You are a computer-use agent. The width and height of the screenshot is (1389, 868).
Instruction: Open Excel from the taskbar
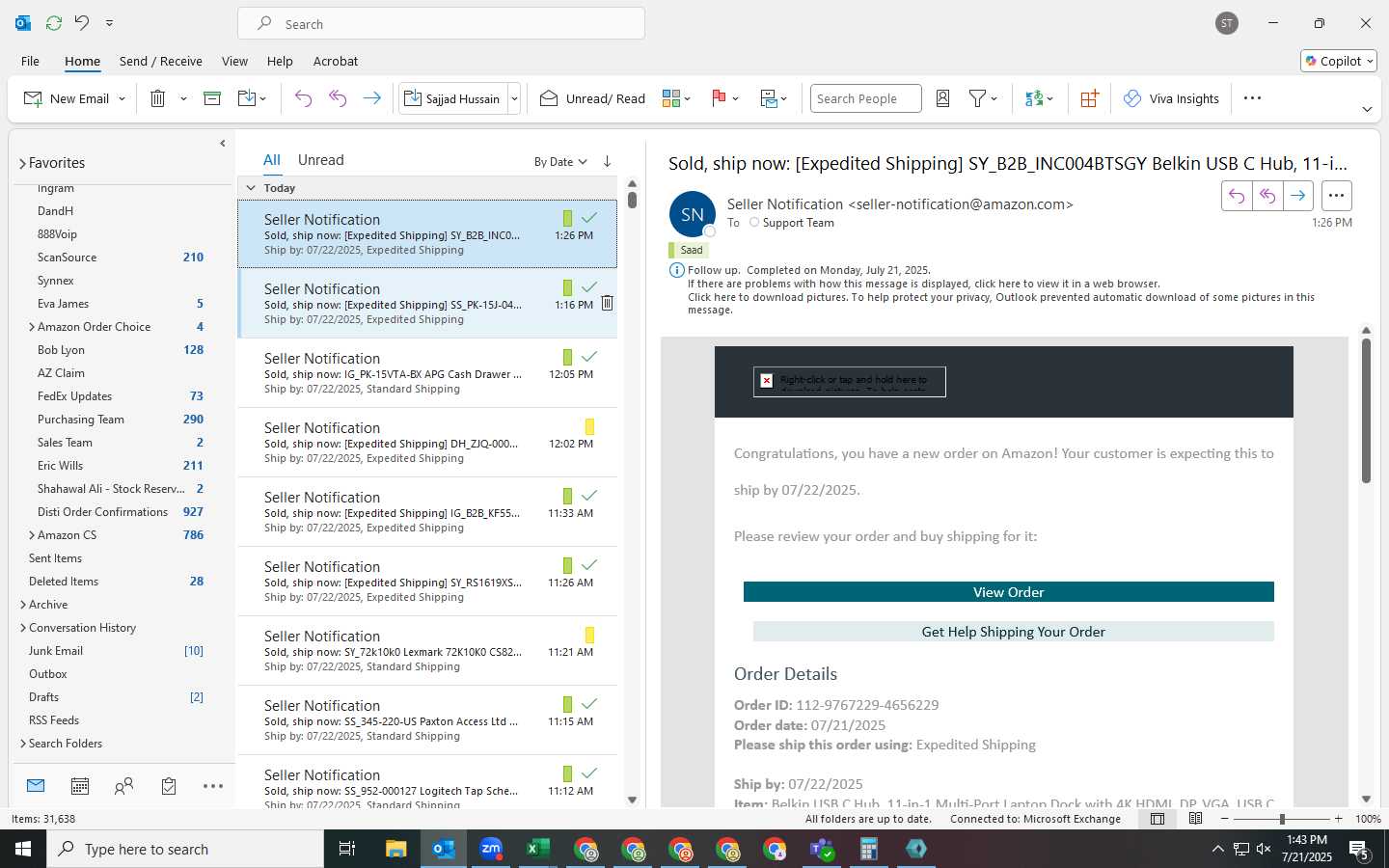click(x=538, y=849)
